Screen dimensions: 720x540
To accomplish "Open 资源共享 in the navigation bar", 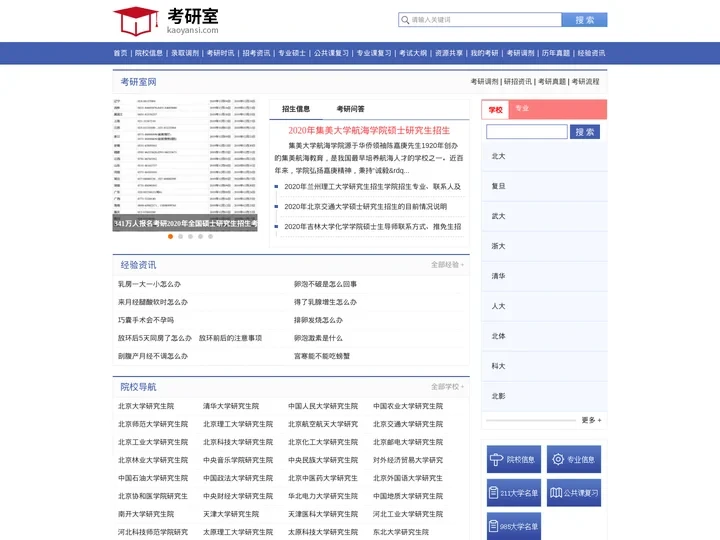I will point(449,53).
